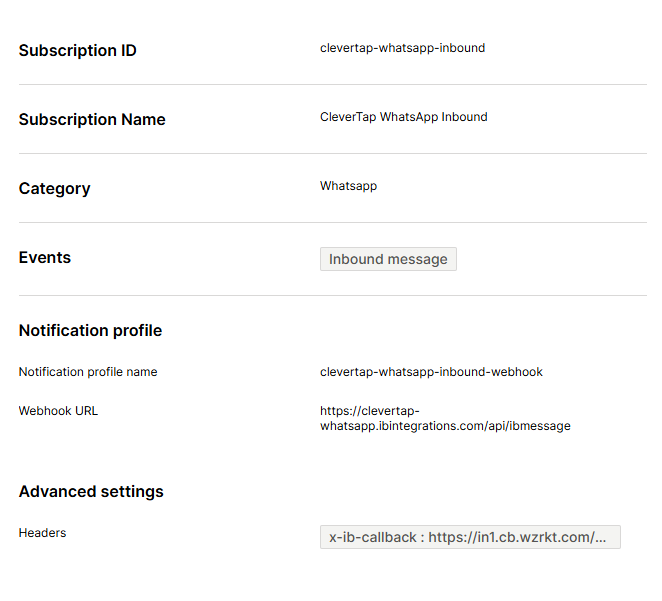Click the Subscription Name label
662x601 pixels.
(x=92, y=120)
